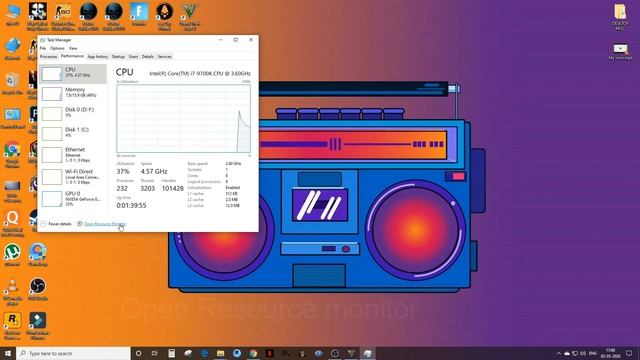Switch to the Processes tab
The width and height of the screenshot is (640, 360).
point(49,57)
